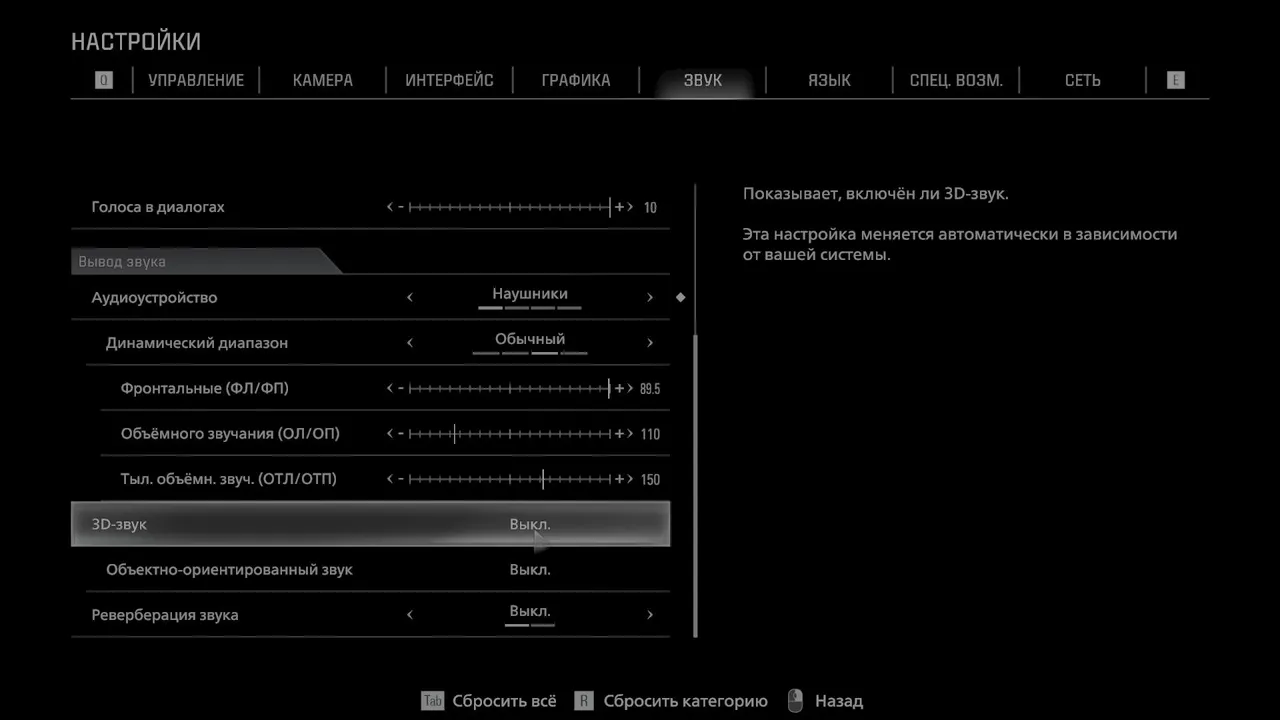Select the ЗВУК tab

[702, 80]
